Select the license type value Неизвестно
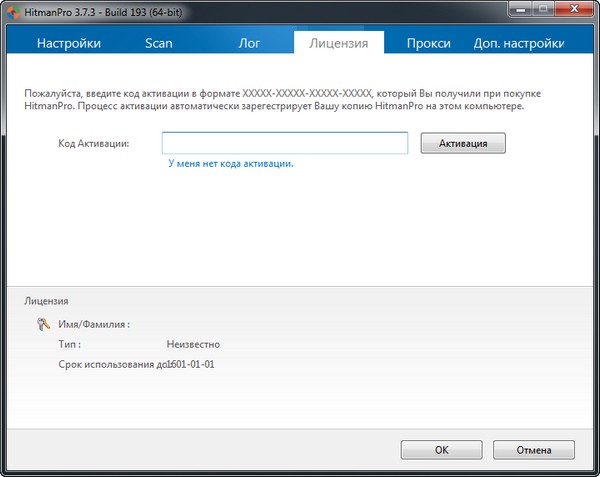The width and height of the screenshot is (600, 477). click(193, 344)
